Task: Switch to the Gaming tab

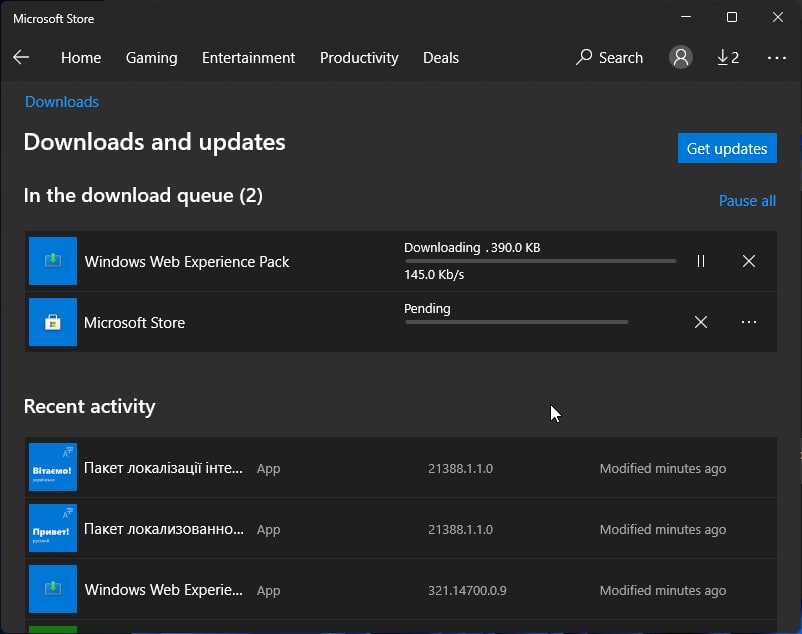Action: [x=151, y=58]
